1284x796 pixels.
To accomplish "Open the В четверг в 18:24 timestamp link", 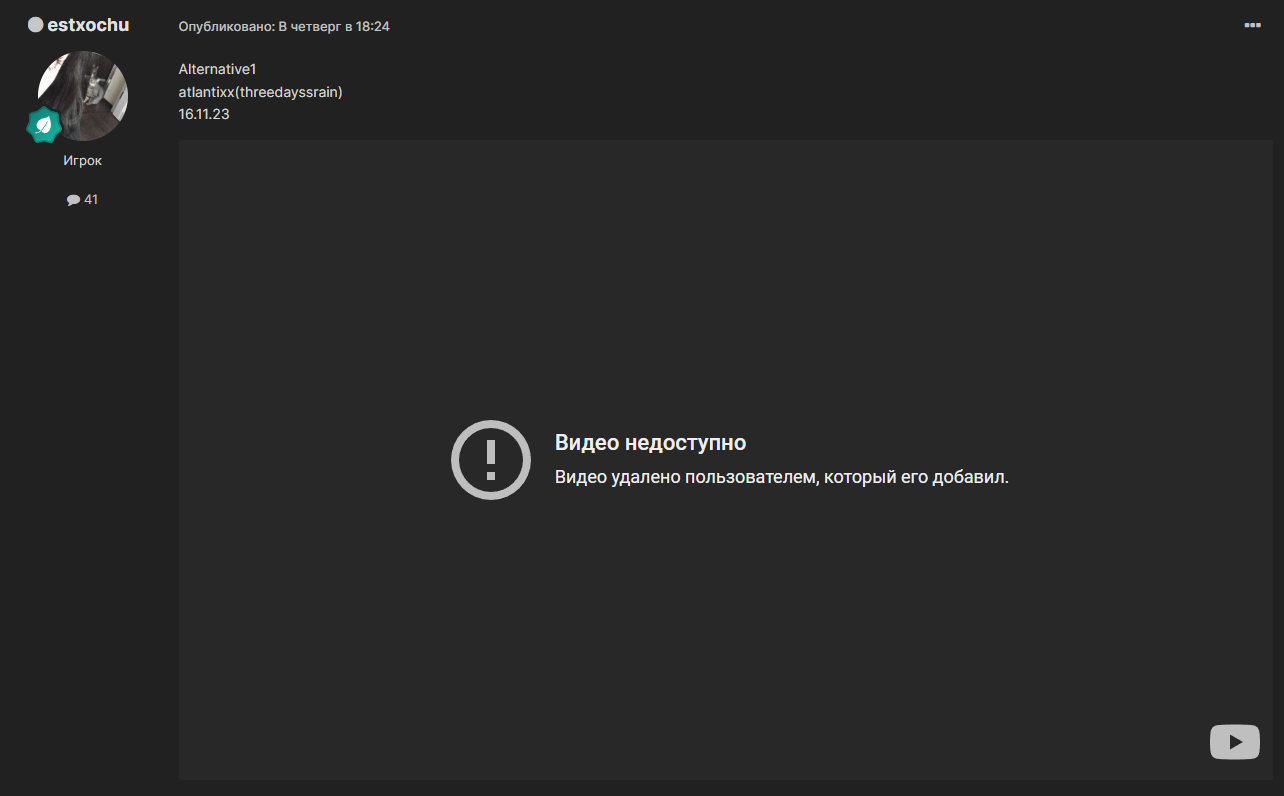I will (334, 27).
